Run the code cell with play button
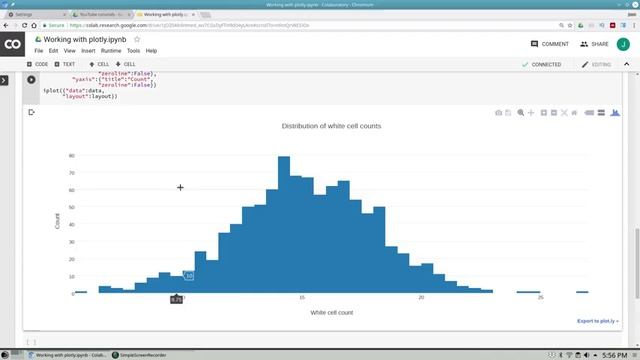 [x=31, y=80]
